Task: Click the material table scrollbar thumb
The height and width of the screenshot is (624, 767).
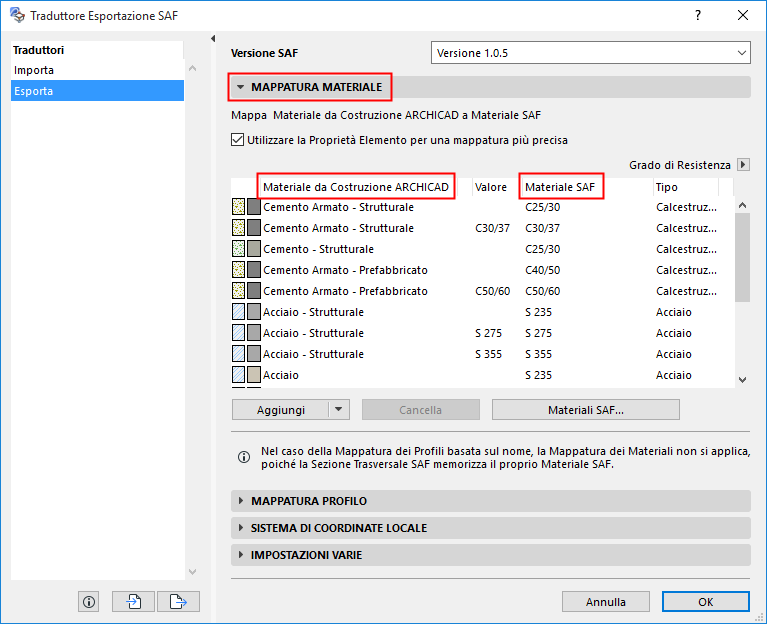Action: point(742,257)
